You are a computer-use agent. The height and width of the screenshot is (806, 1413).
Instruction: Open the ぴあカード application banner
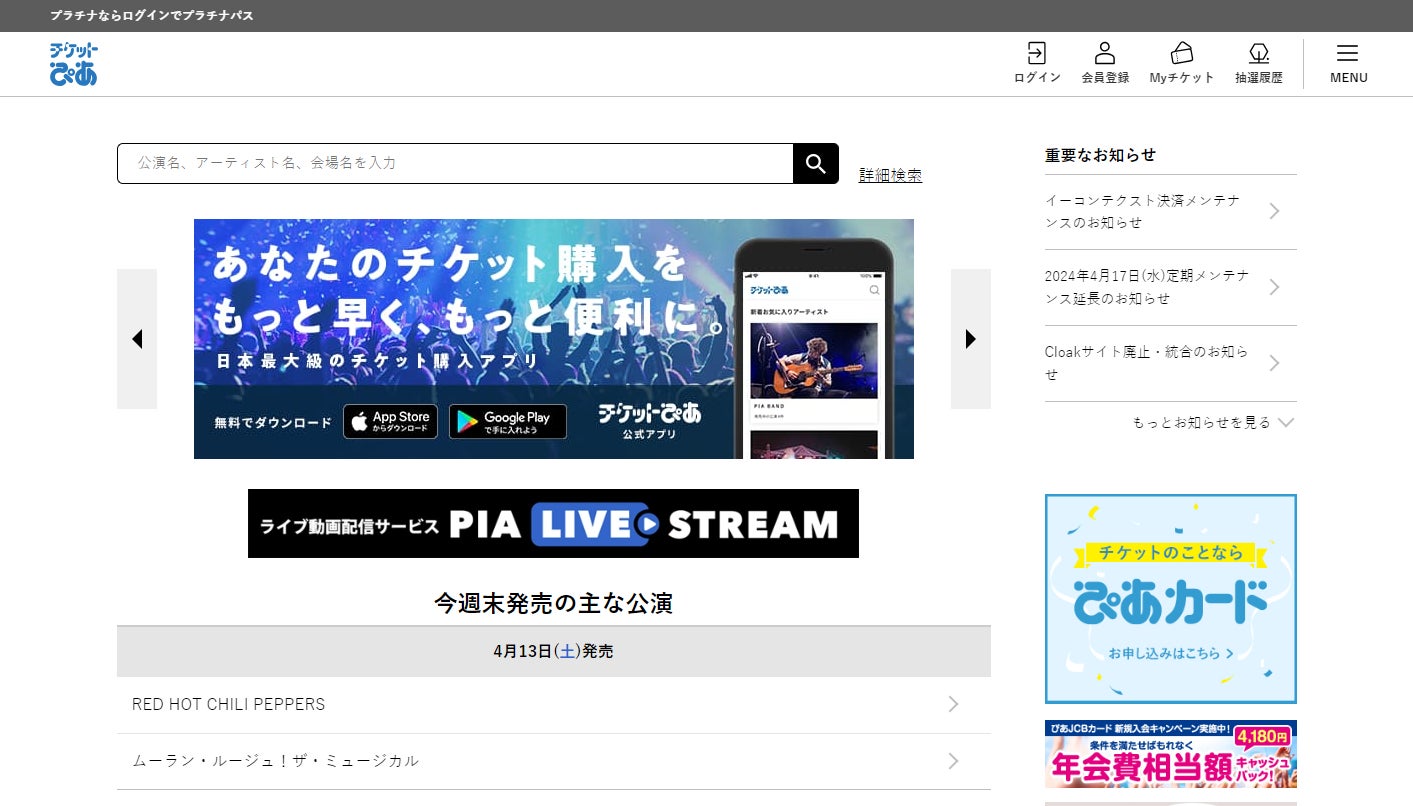(x=1171, y=599)
